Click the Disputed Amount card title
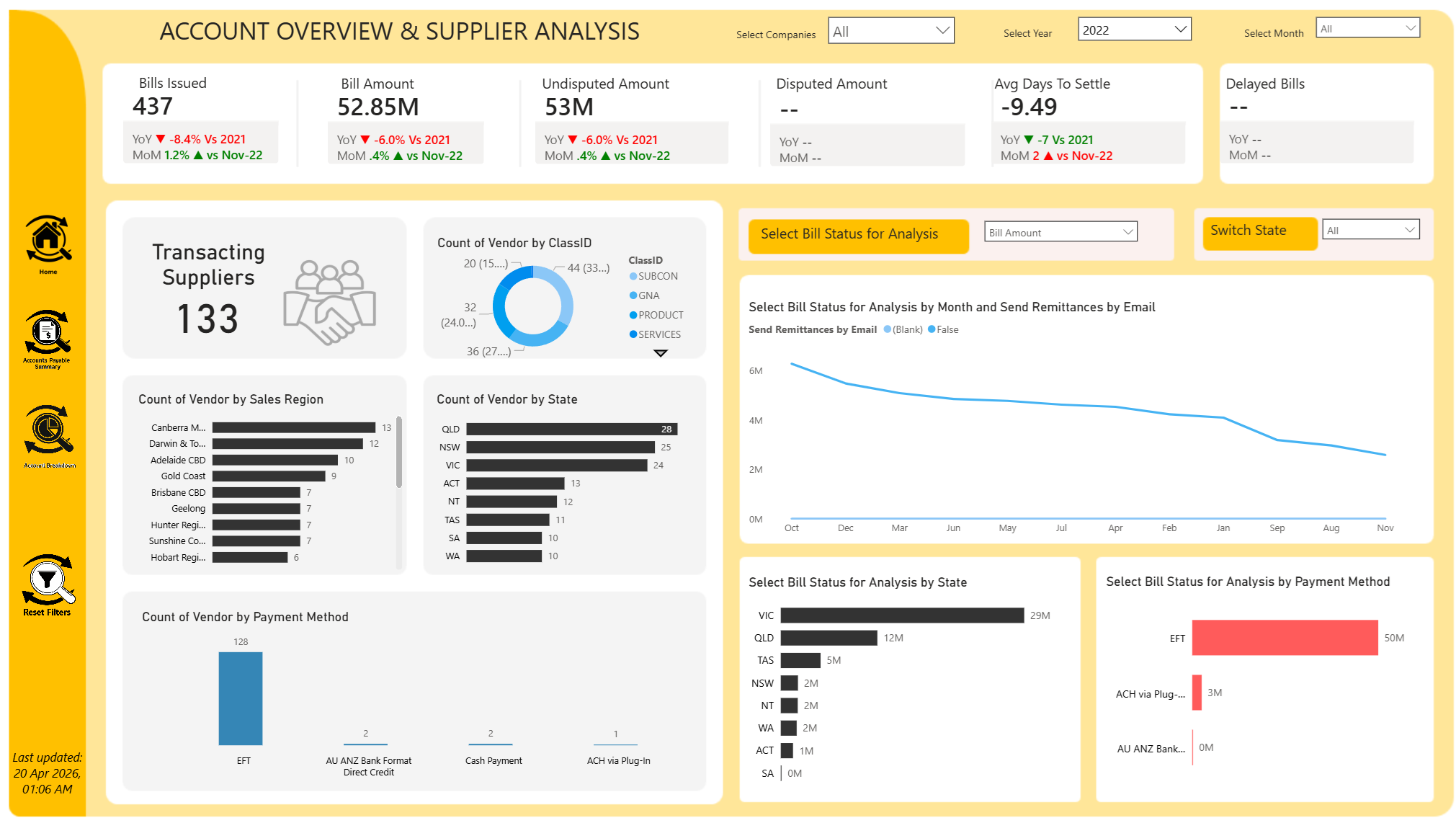Image resolution: width=1456 pixels, height=823 pixels. click(831, 84)
